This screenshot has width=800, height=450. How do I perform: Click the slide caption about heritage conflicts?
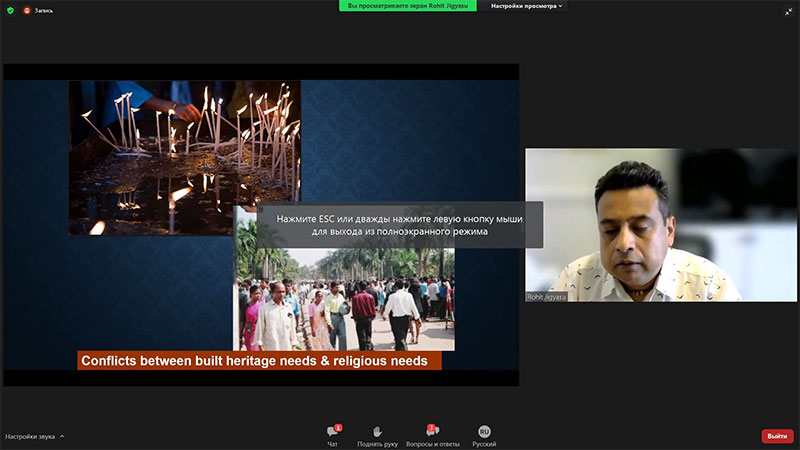pos(258,361)
